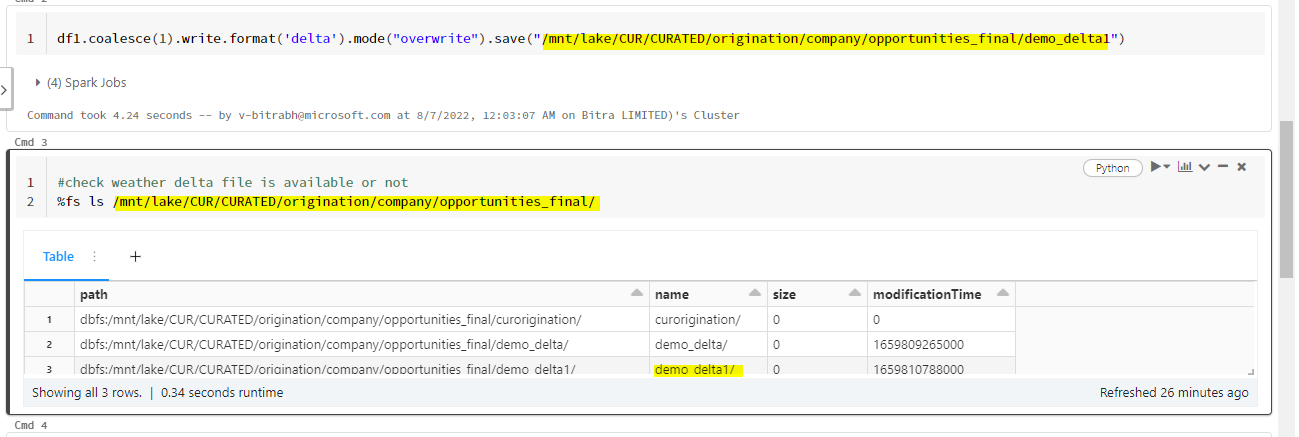Screen dimensions: 1299x437
Task: Click into the Cmd 3 code editor line 2
Action: click(400, 204)
